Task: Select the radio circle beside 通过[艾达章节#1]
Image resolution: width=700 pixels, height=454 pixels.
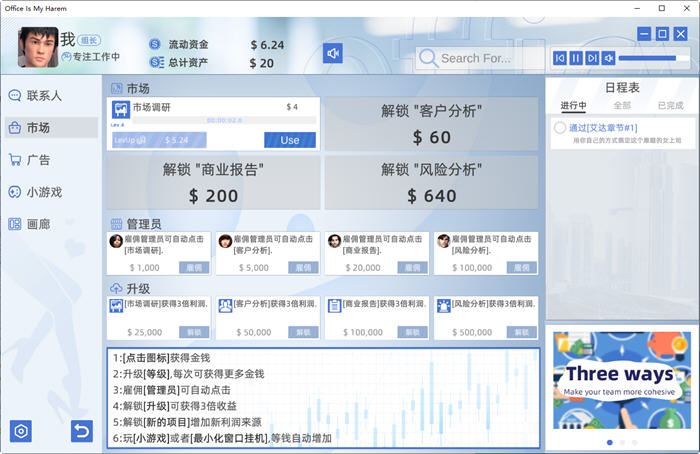Action: (560, 128)
